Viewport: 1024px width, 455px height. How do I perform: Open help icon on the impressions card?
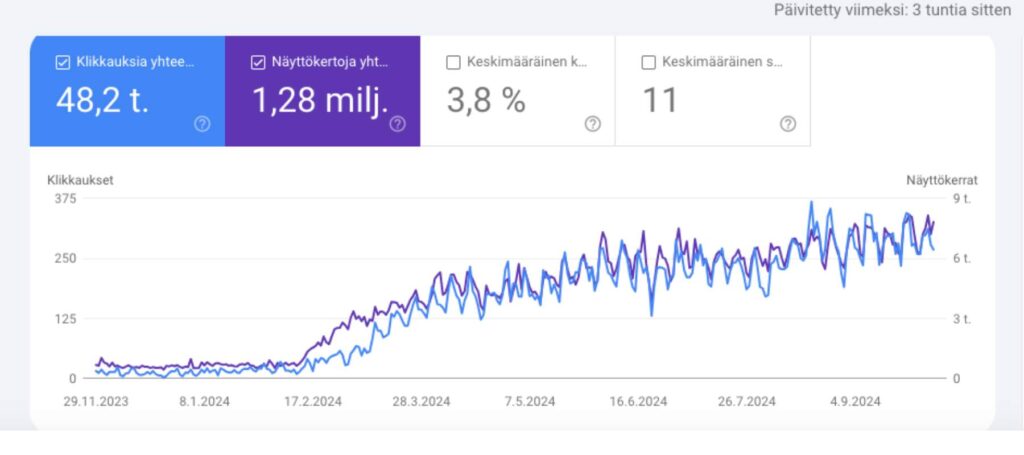coord(397,124)
